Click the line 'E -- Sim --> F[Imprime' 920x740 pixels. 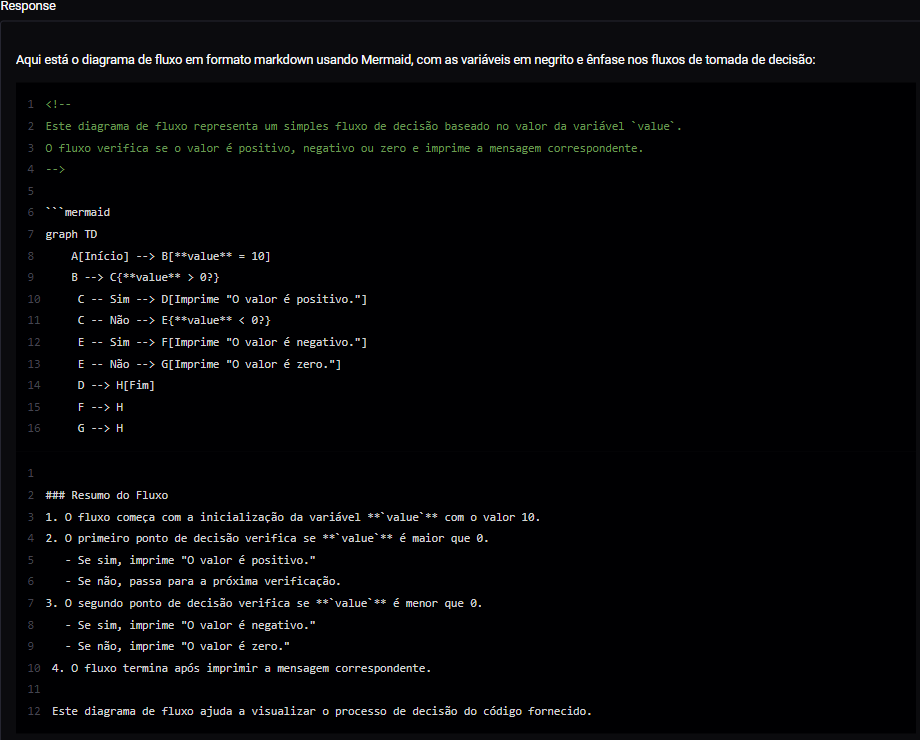[222, 342]
